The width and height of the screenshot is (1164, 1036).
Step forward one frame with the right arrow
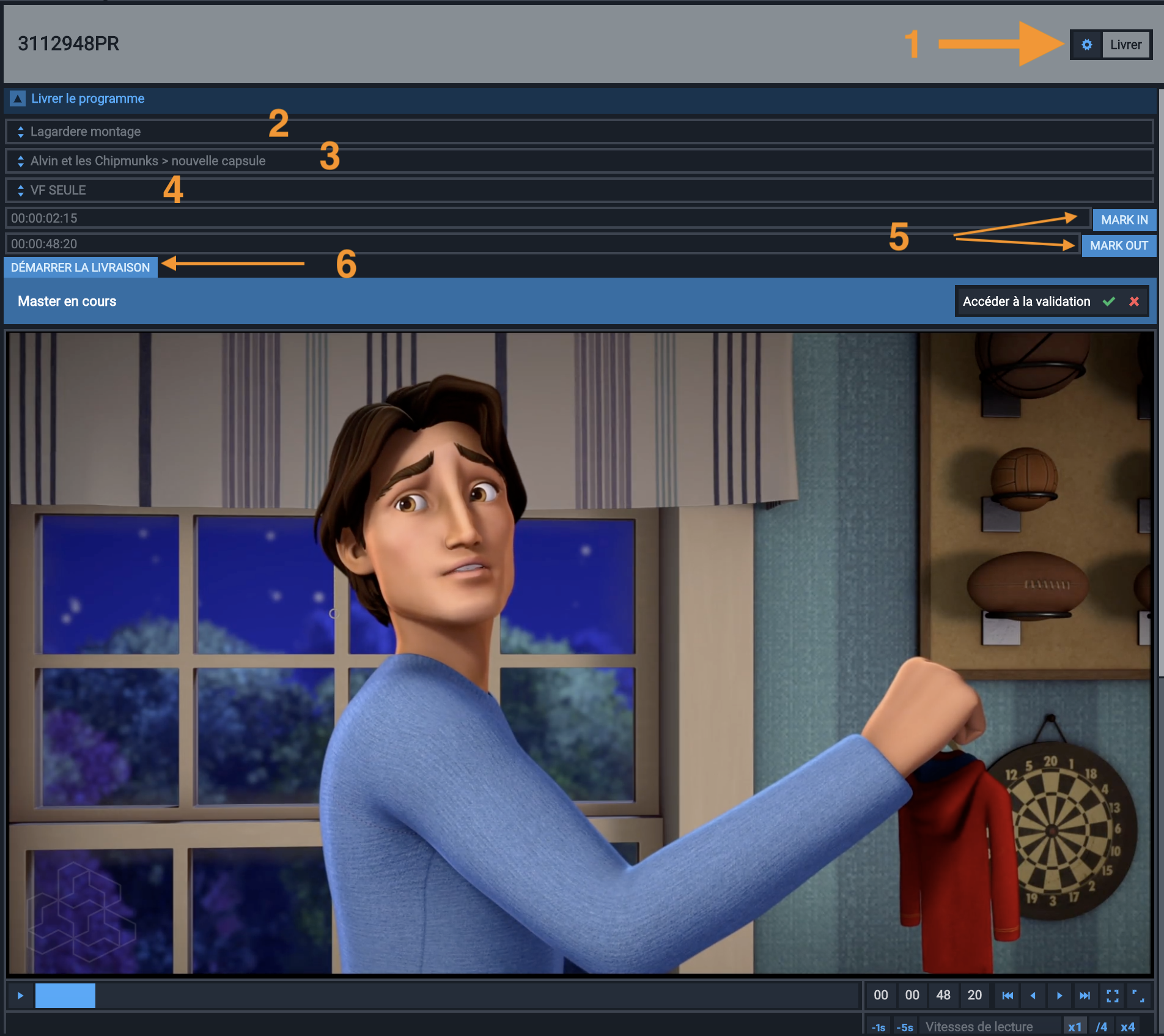pos(1059,996)
